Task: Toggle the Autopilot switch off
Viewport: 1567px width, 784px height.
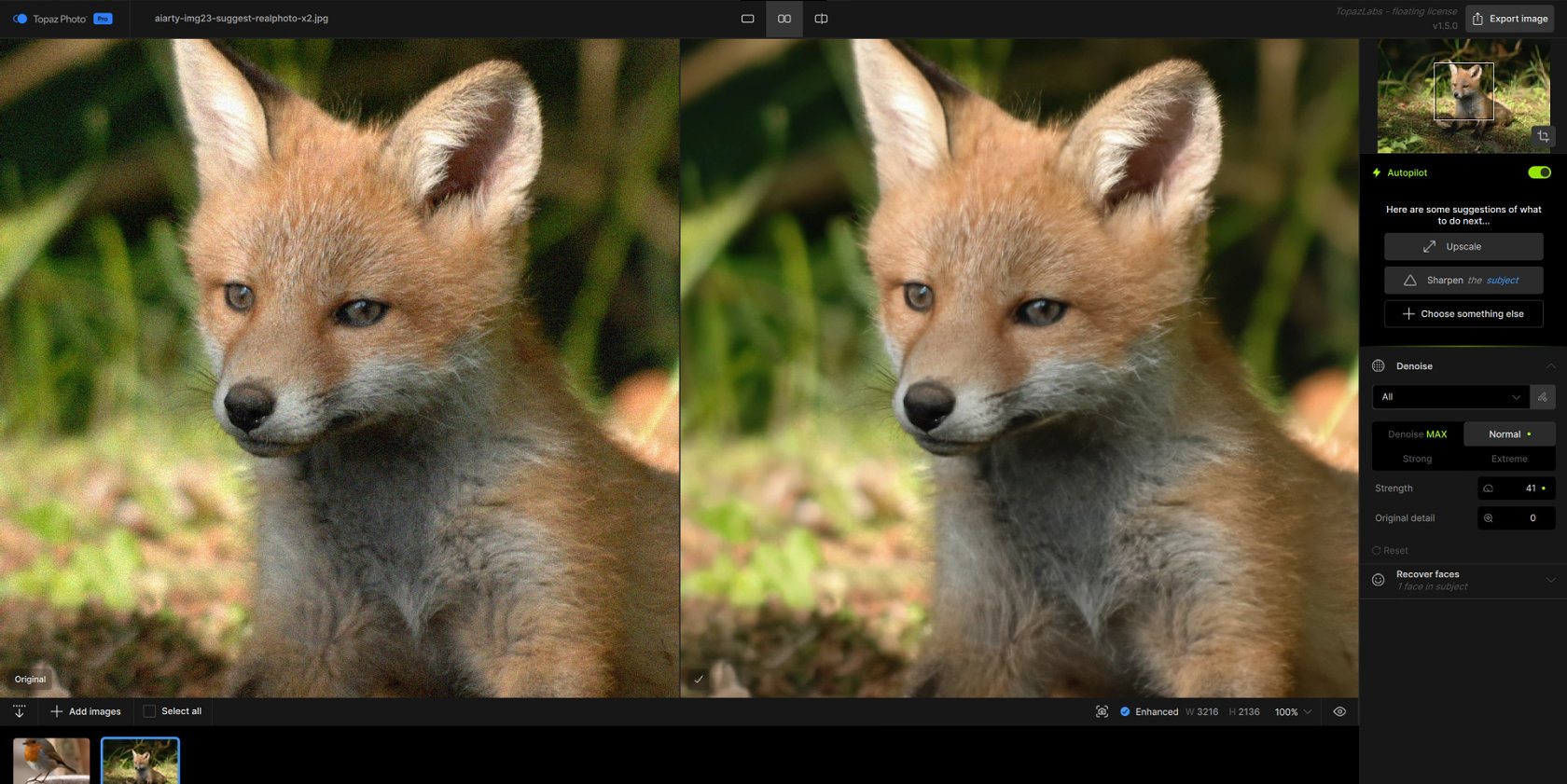Action: pyautogui.click(x=1539, y=172)
